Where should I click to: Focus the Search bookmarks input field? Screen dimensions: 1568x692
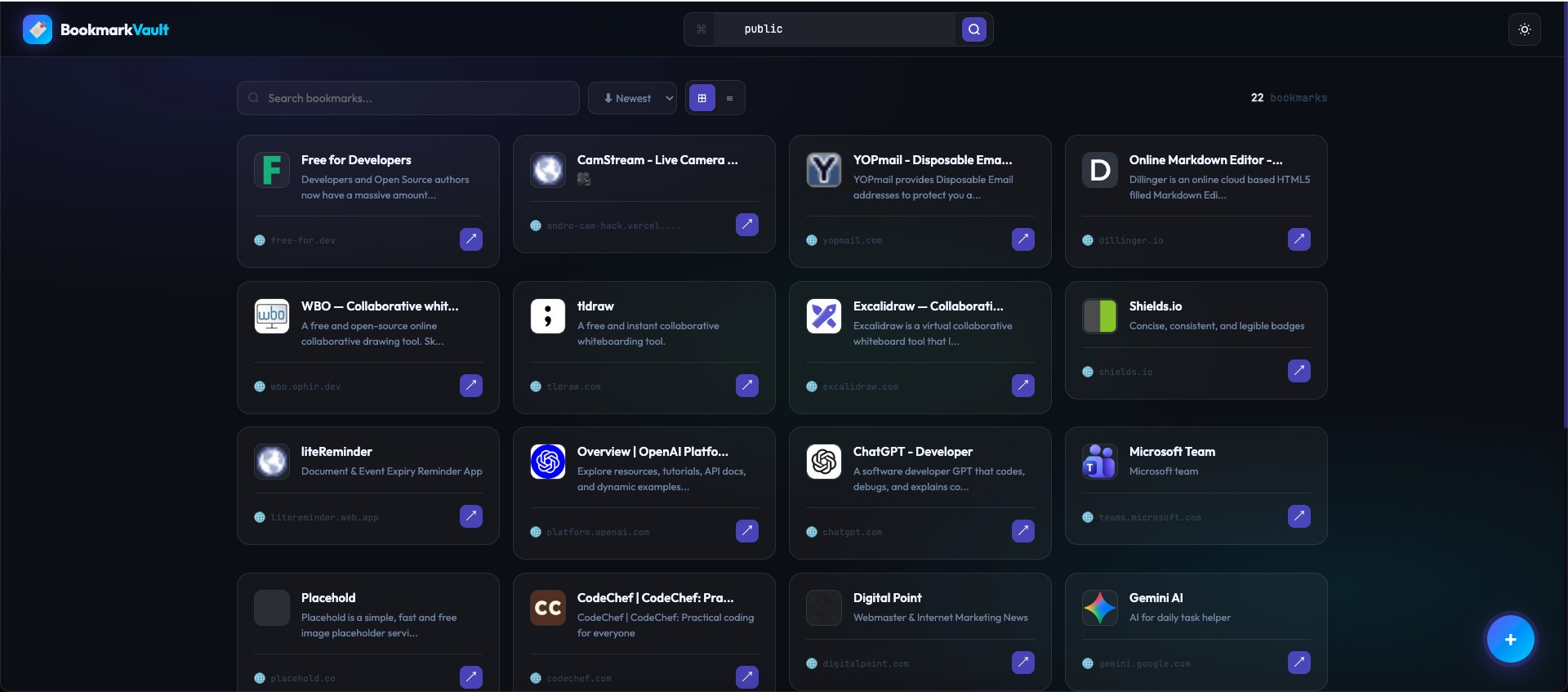point(408,98)
